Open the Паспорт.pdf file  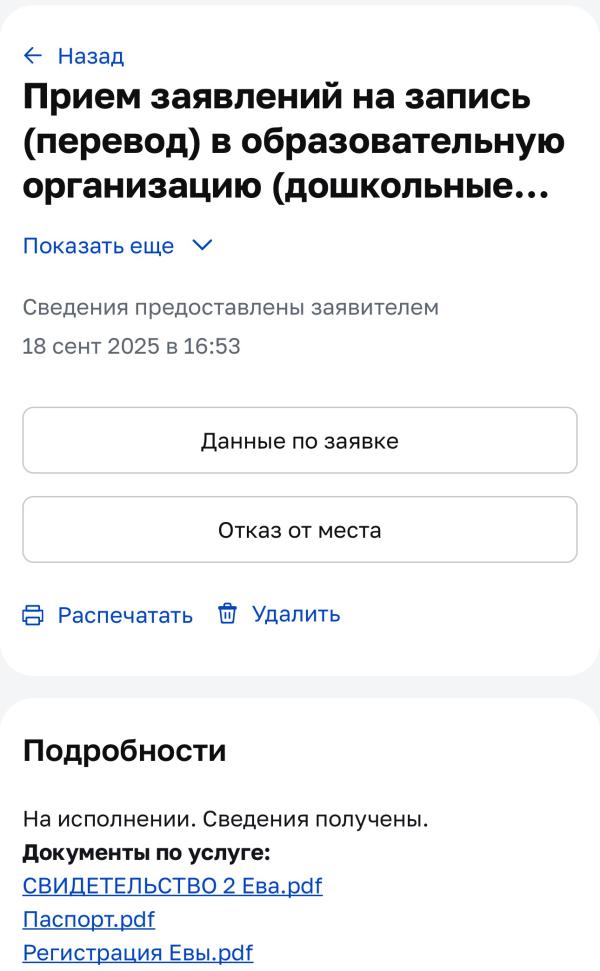88,918
